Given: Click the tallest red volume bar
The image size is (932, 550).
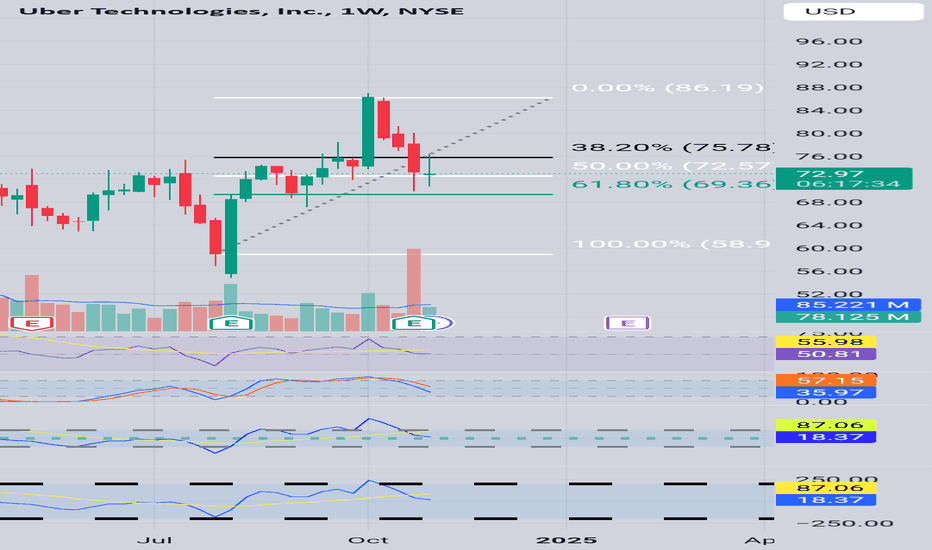Looking at the screenshot, I should click(414, 290).
